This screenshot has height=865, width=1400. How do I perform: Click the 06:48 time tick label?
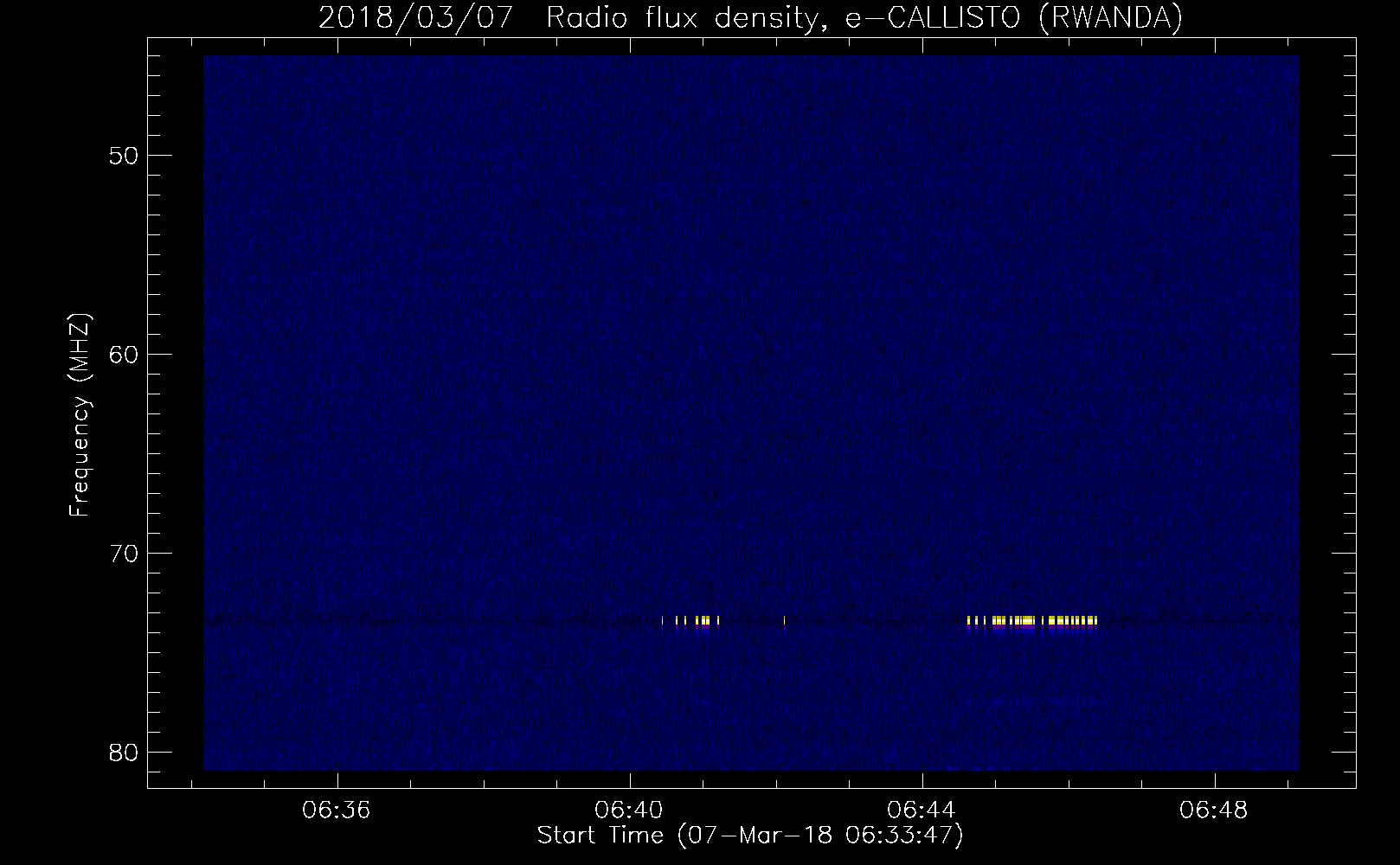coord(1215,811)
